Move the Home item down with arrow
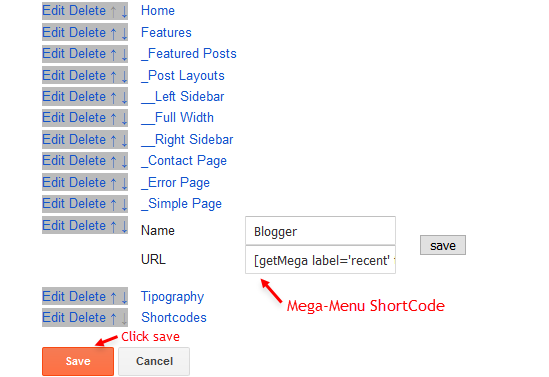This screenshot has width=549, height=377. pos(124,12)
